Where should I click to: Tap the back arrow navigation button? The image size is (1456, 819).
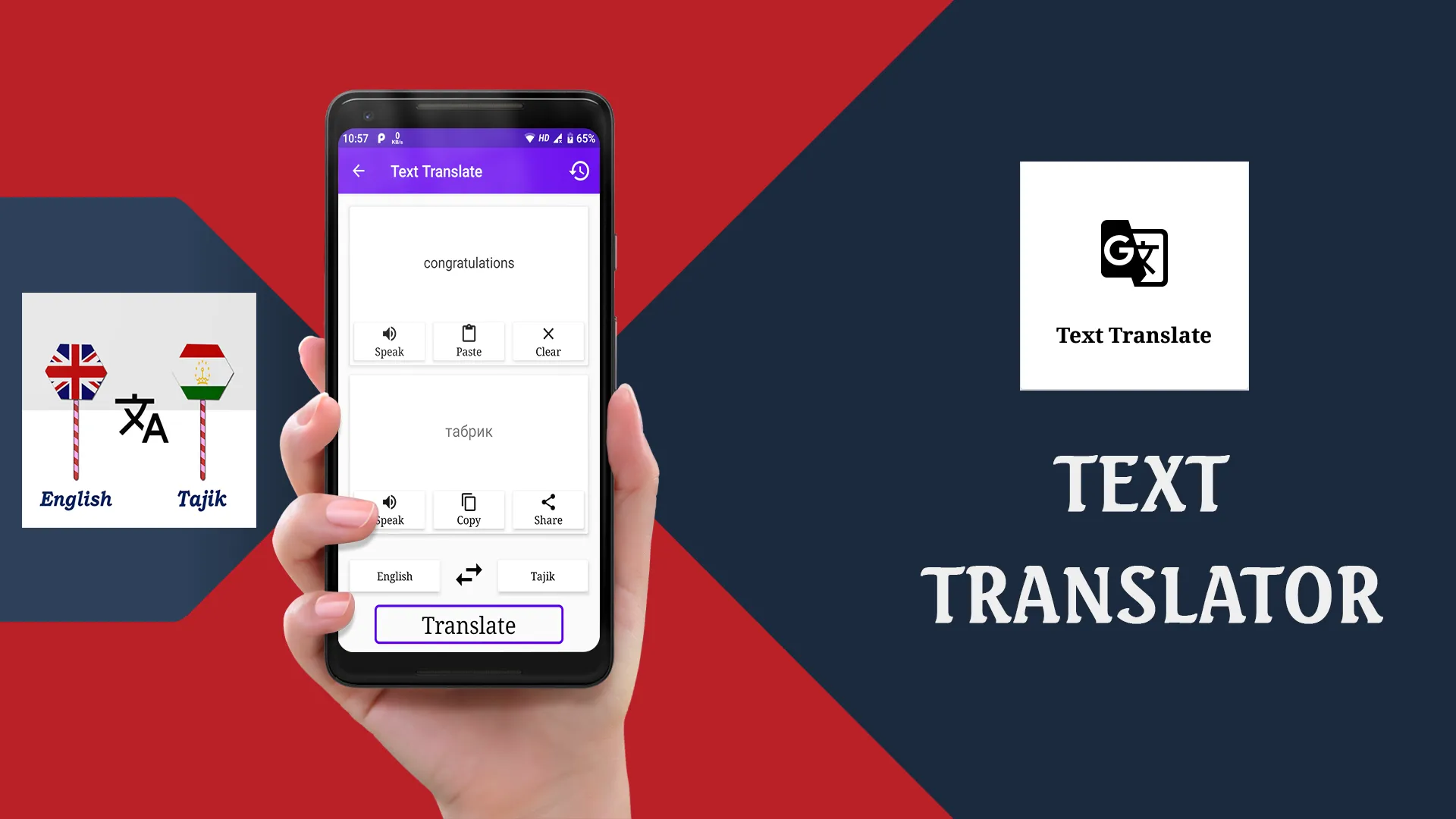(358, 170)
